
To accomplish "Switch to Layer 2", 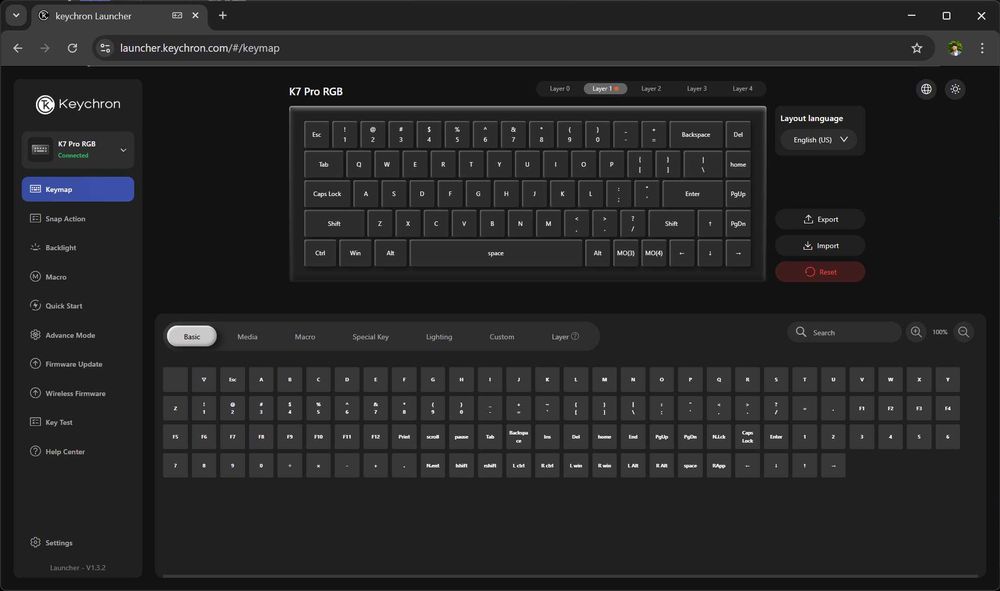I will (651, 89).
